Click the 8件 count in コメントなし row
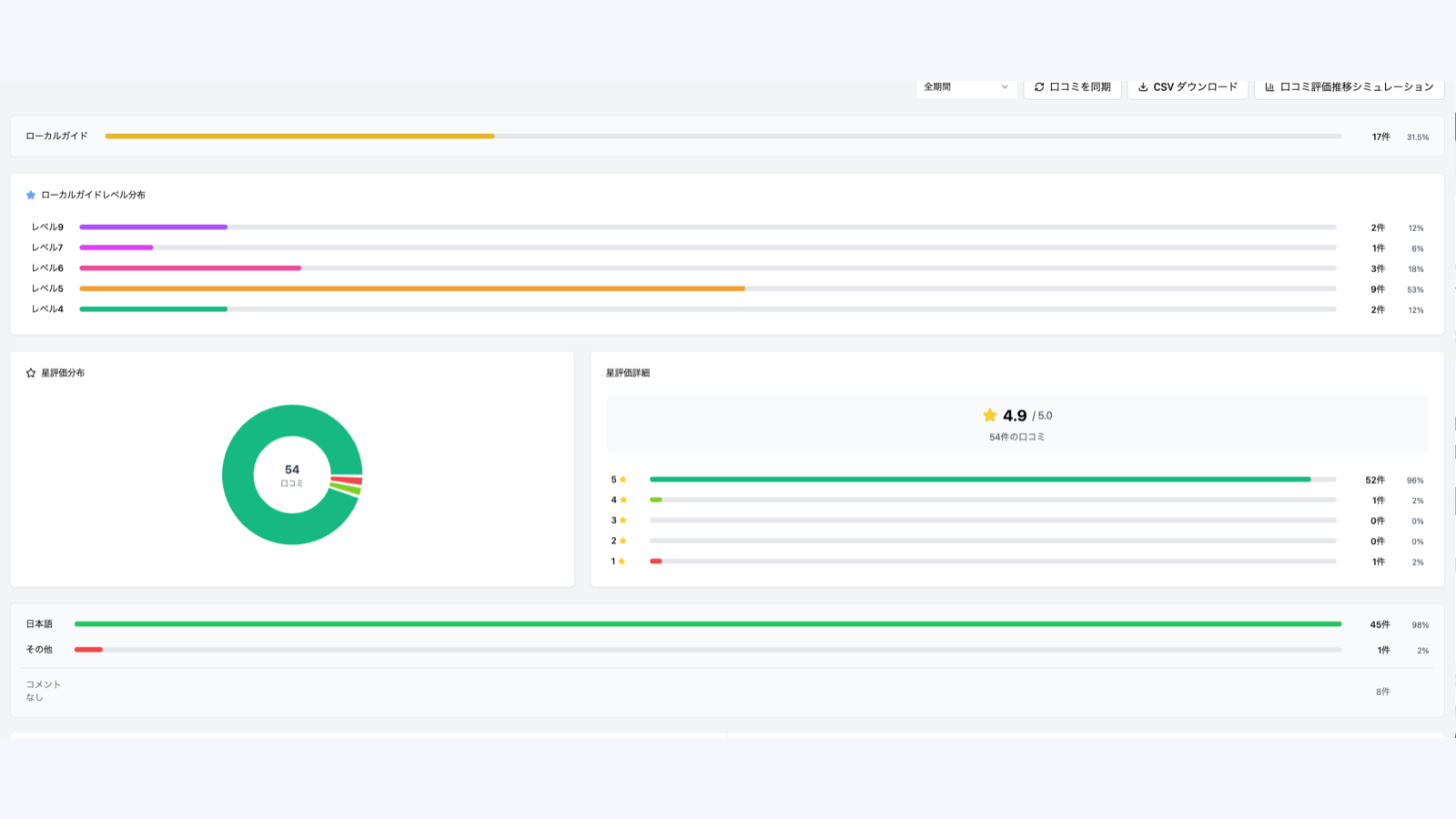This screenshot has height=819, width=1456. [x=1383, y=693]
